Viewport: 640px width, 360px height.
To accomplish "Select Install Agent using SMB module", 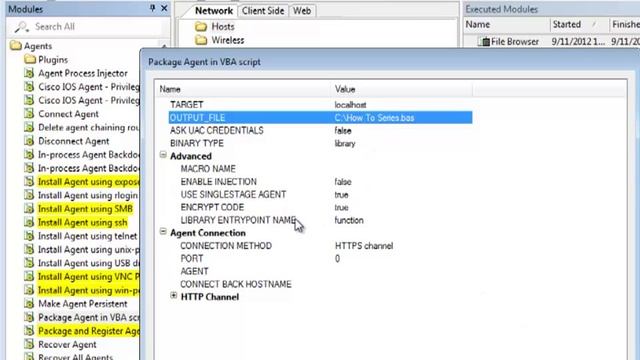I will pyautogui.click(x=85, y=209).
